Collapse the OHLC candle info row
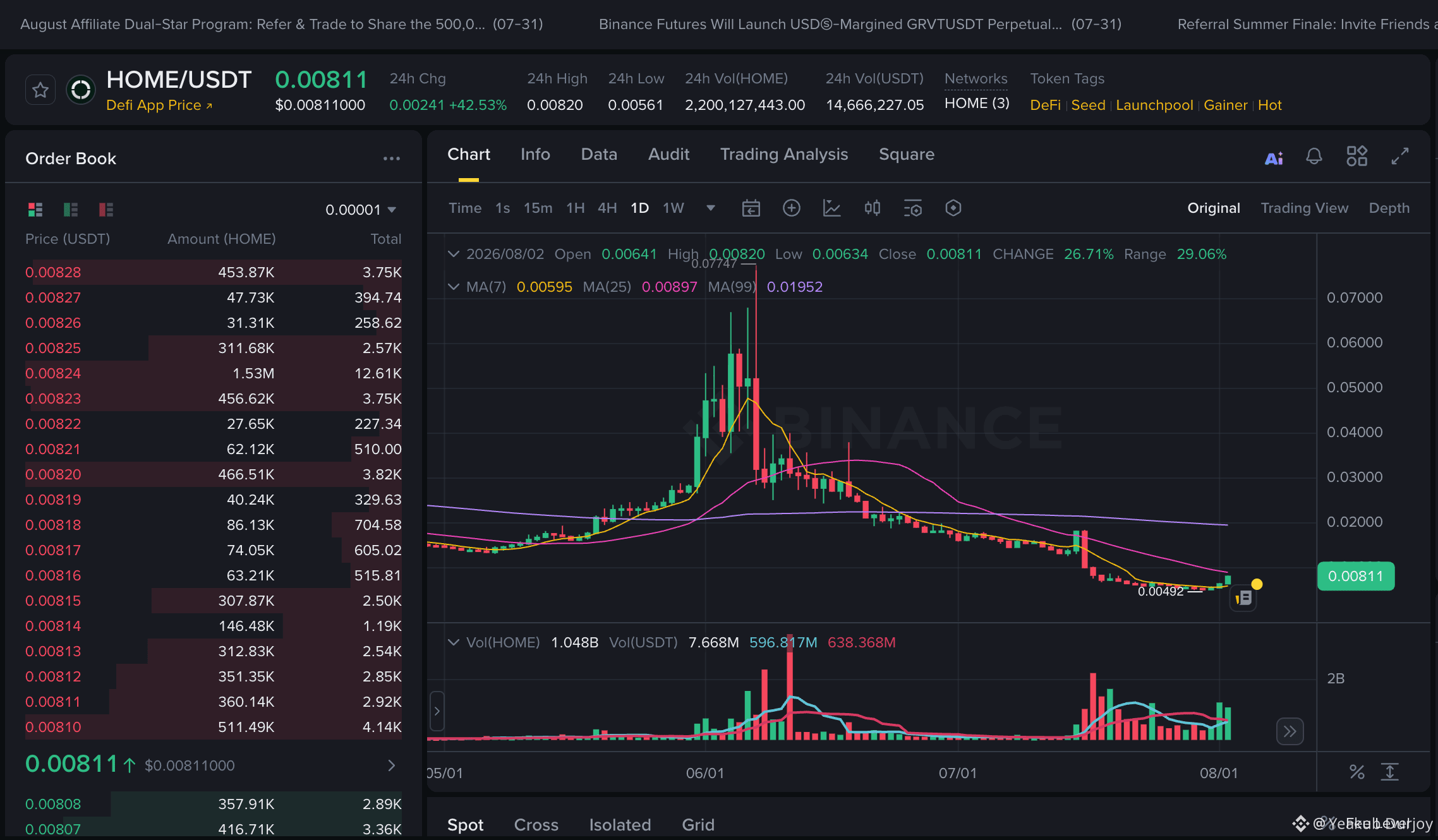The image size is (1438, 840). (453, 254)
